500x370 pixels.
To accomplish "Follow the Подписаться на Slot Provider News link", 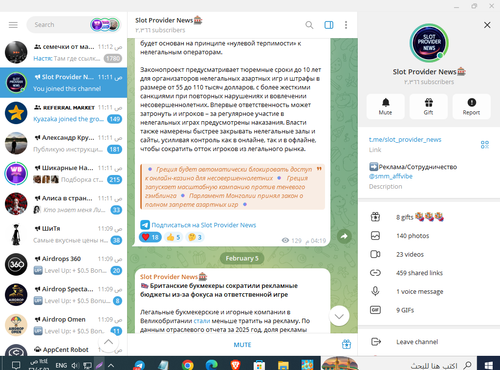I will [x=204, y=225].
